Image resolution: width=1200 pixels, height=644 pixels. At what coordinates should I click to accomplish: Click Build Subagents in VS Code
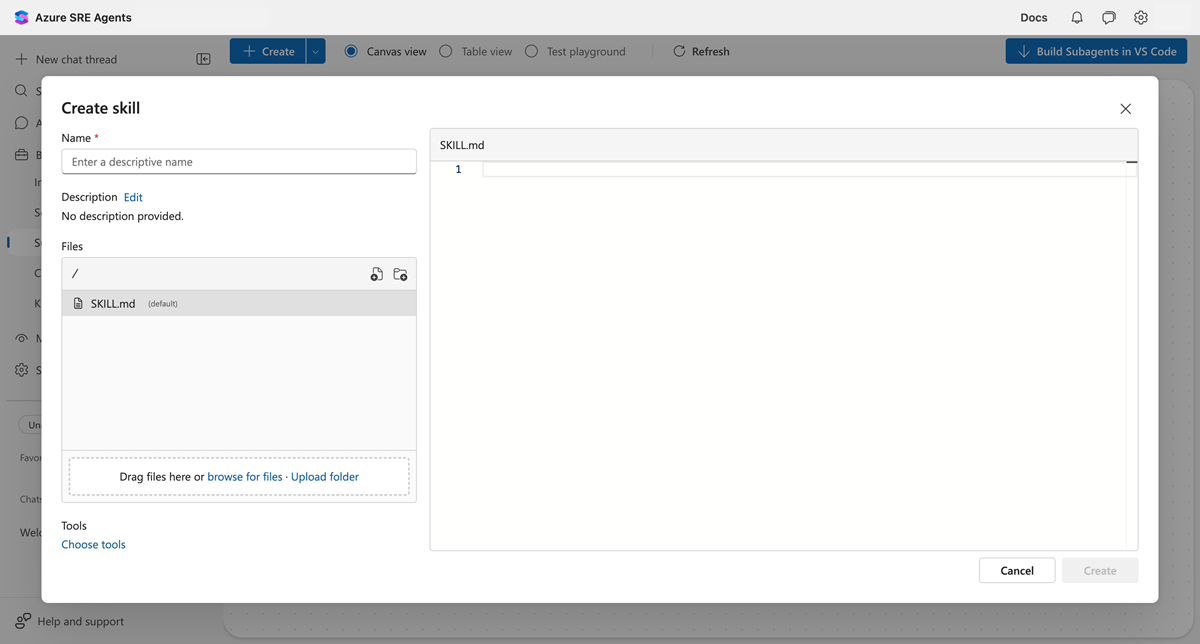1096,51
